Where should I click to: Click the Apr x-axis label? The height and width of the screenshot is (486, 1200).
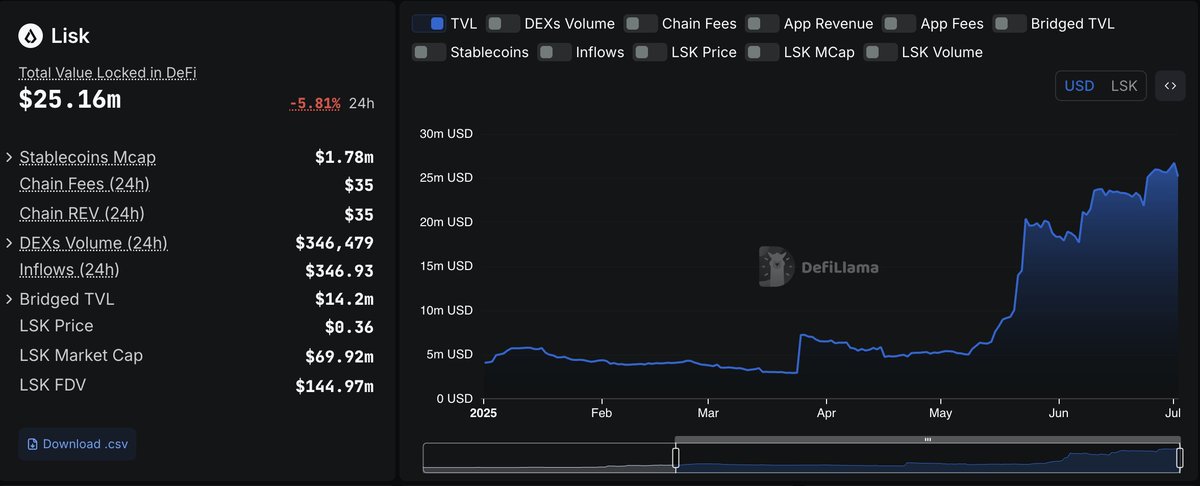coord(826,412)
